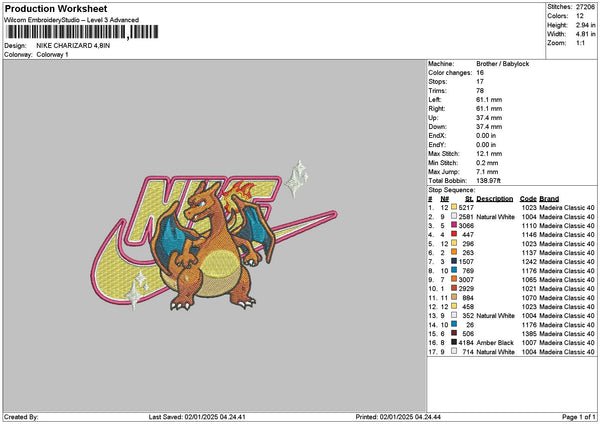Click the 'St.' column header
600x424 pixels.
[469, 199]
